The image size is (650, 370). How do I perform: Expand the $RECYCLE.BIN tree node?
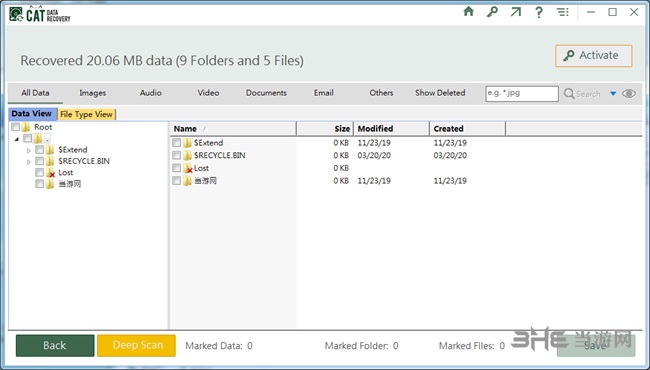coord(29,162)
